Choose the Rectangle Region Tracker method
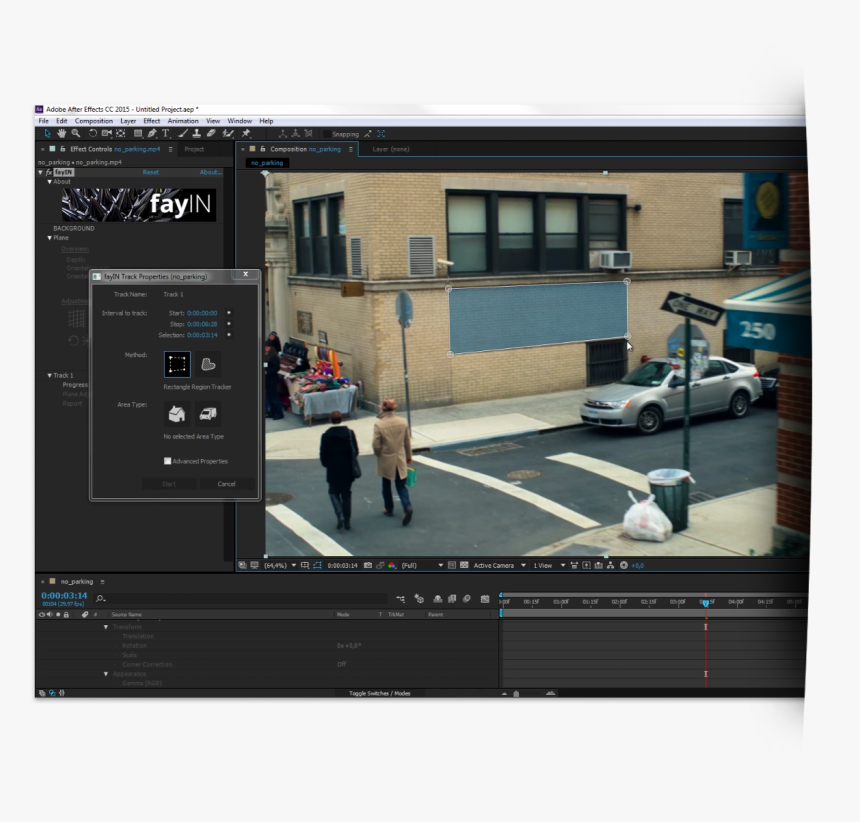 (x=177, y=364)
